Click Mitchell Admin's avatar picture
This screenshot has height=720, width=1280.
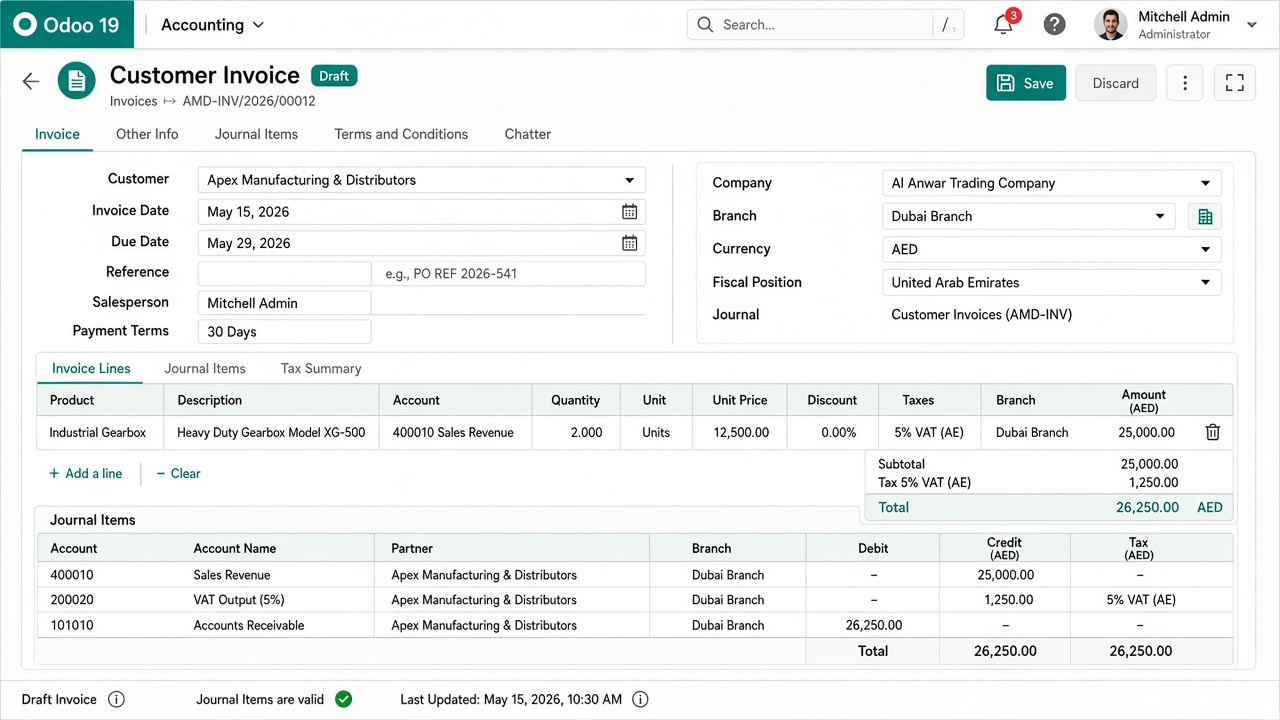1111,25
